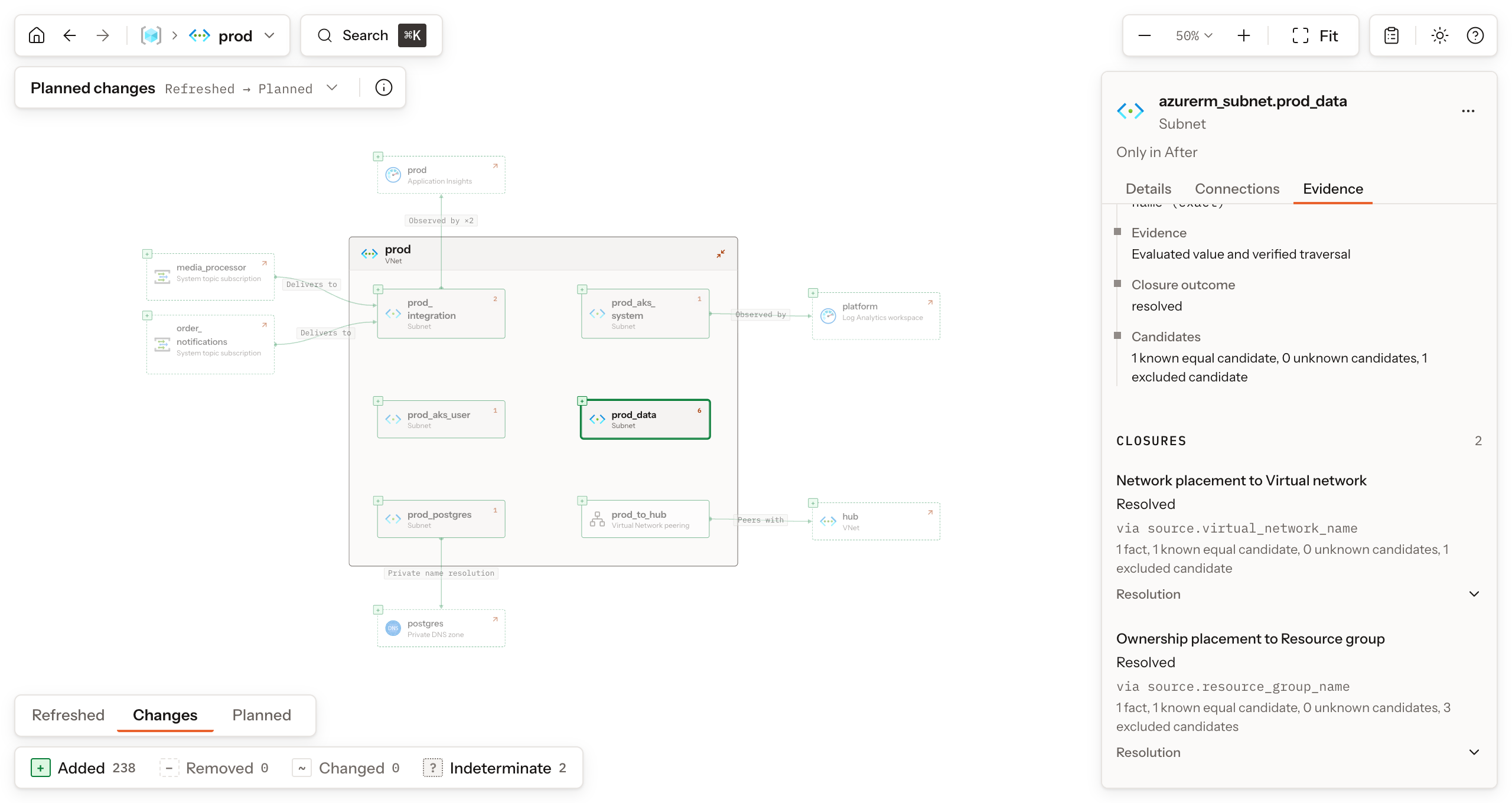Collapse the prod VNet group
1512x803 pixels.
[721, 254]
